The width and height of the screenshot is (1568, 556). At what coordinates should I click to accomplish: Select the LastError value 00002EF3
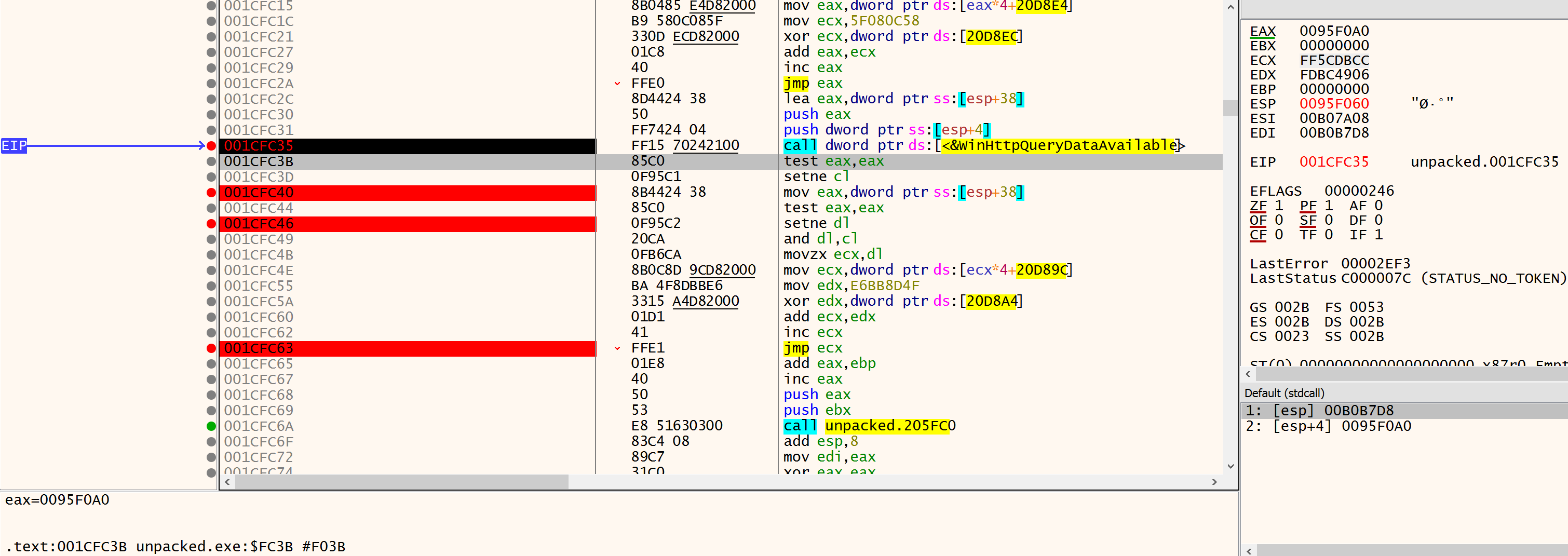[x=1376, y=264]
